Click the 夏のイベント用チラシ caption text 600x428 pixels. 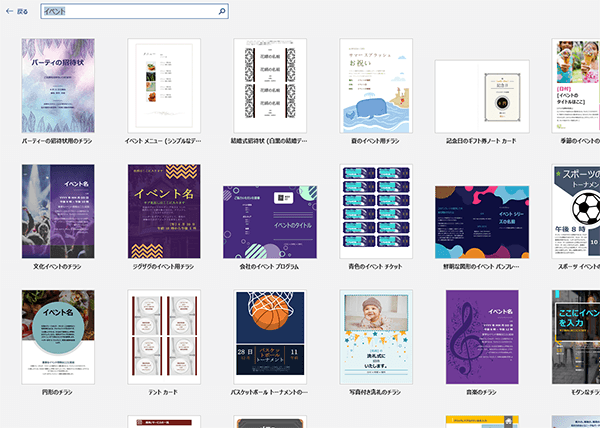(x=371, y=143)
